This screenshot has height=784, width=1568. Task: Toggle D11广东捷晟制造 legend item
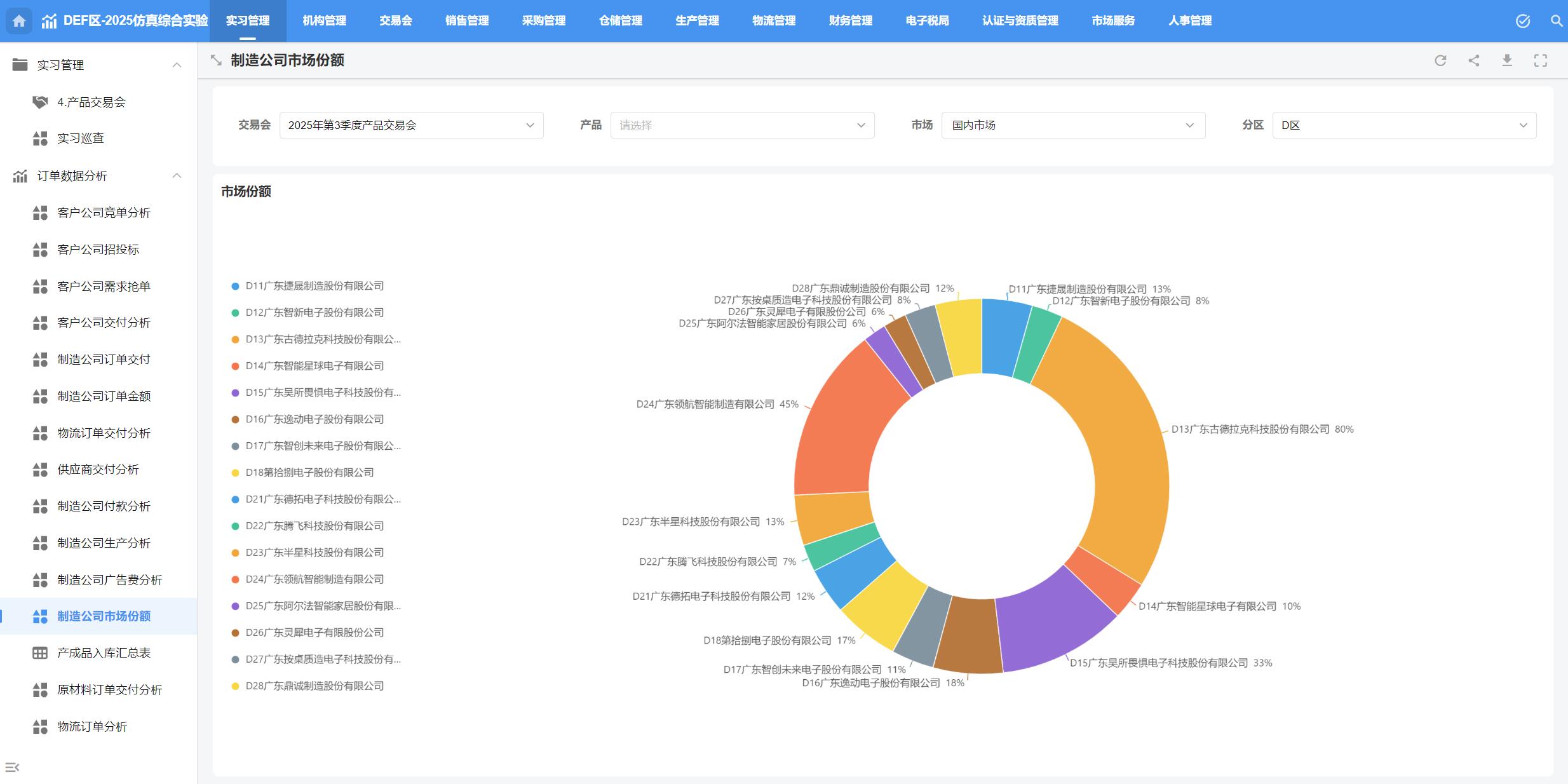[314, 286]
